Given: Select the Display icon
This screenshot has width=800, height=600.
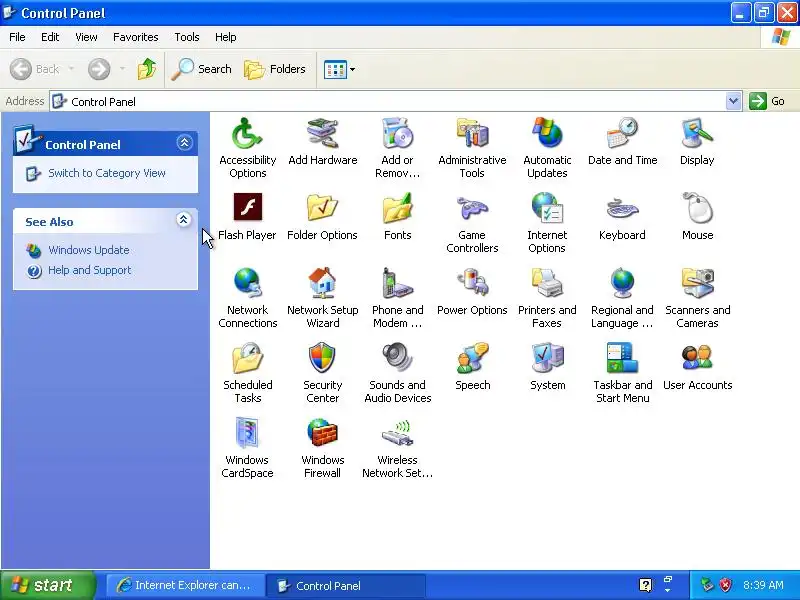Looking at the screenshot, I should 697,141.
